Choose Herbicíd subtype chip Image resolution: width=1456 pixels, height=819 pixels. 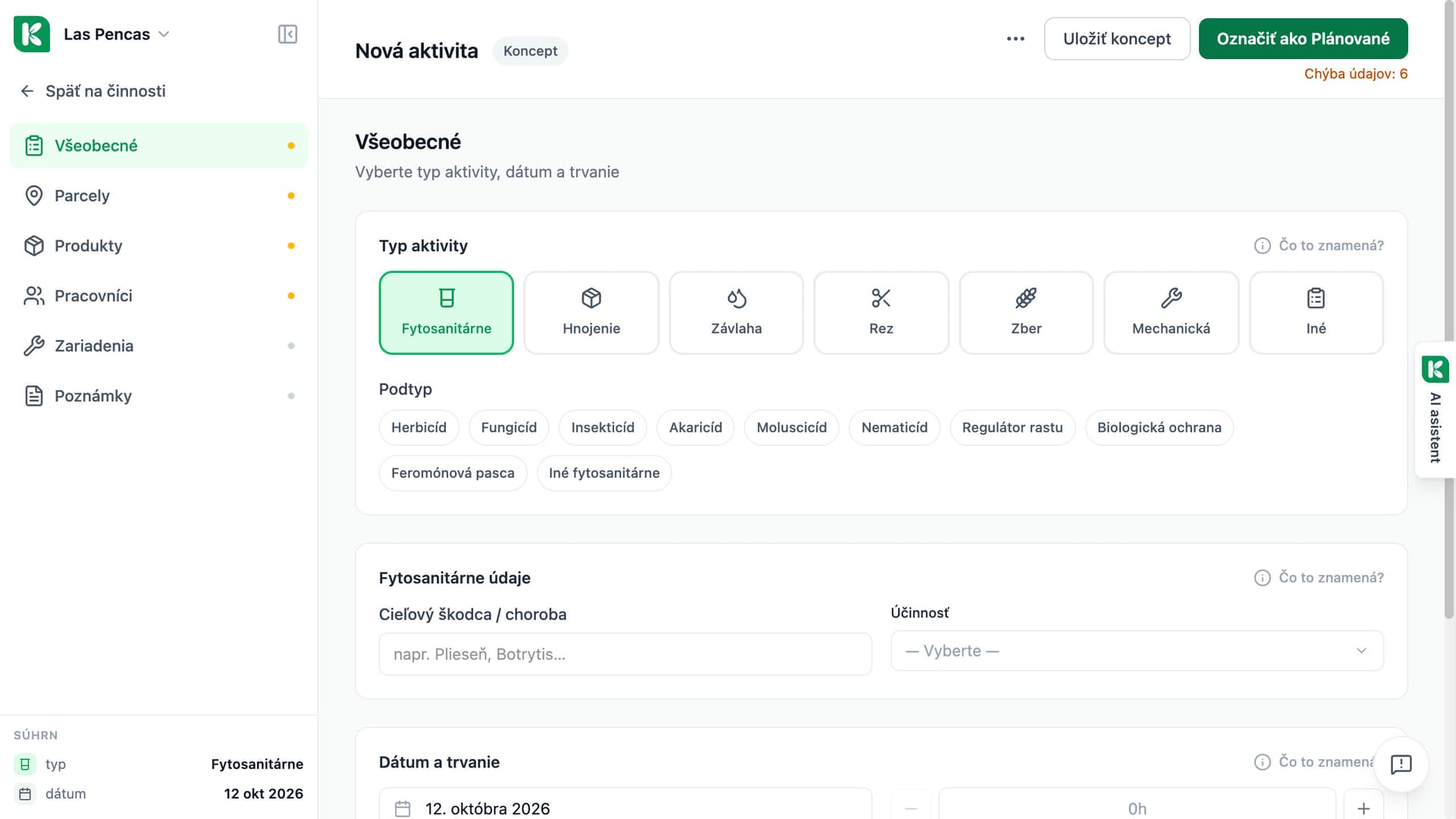pos(419,428)
